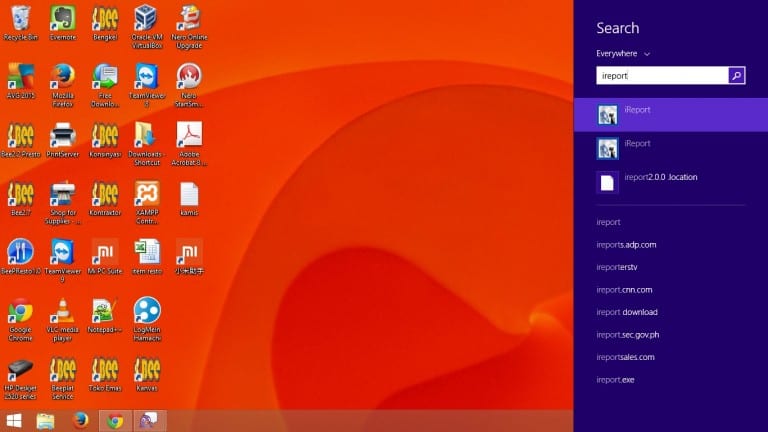768x432 pixels.
Task: Select the Mi PC Suite icon
Action: click(x=105, y=257)
